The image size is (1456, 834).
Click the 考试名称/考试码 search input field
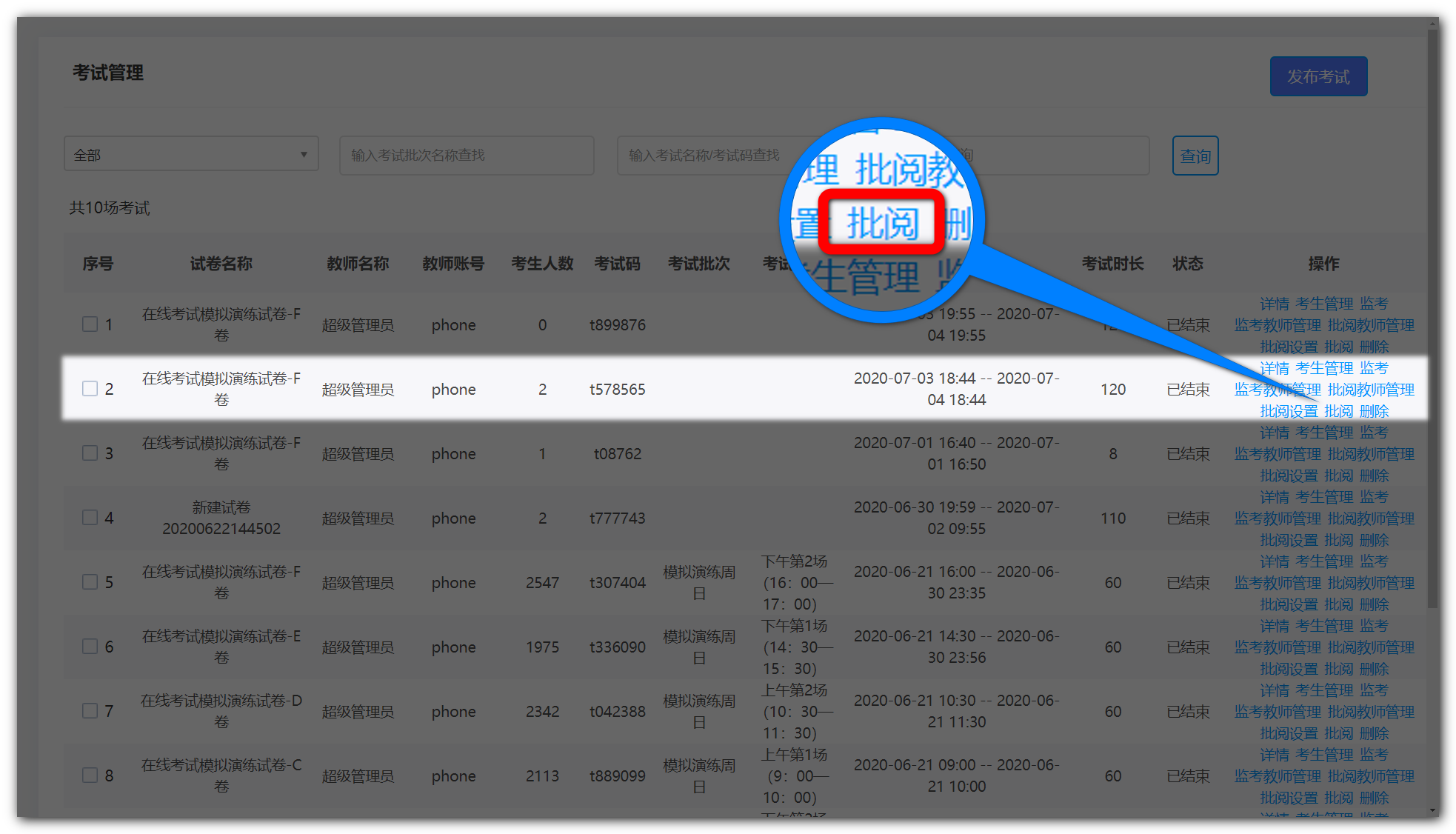(704, 156)
